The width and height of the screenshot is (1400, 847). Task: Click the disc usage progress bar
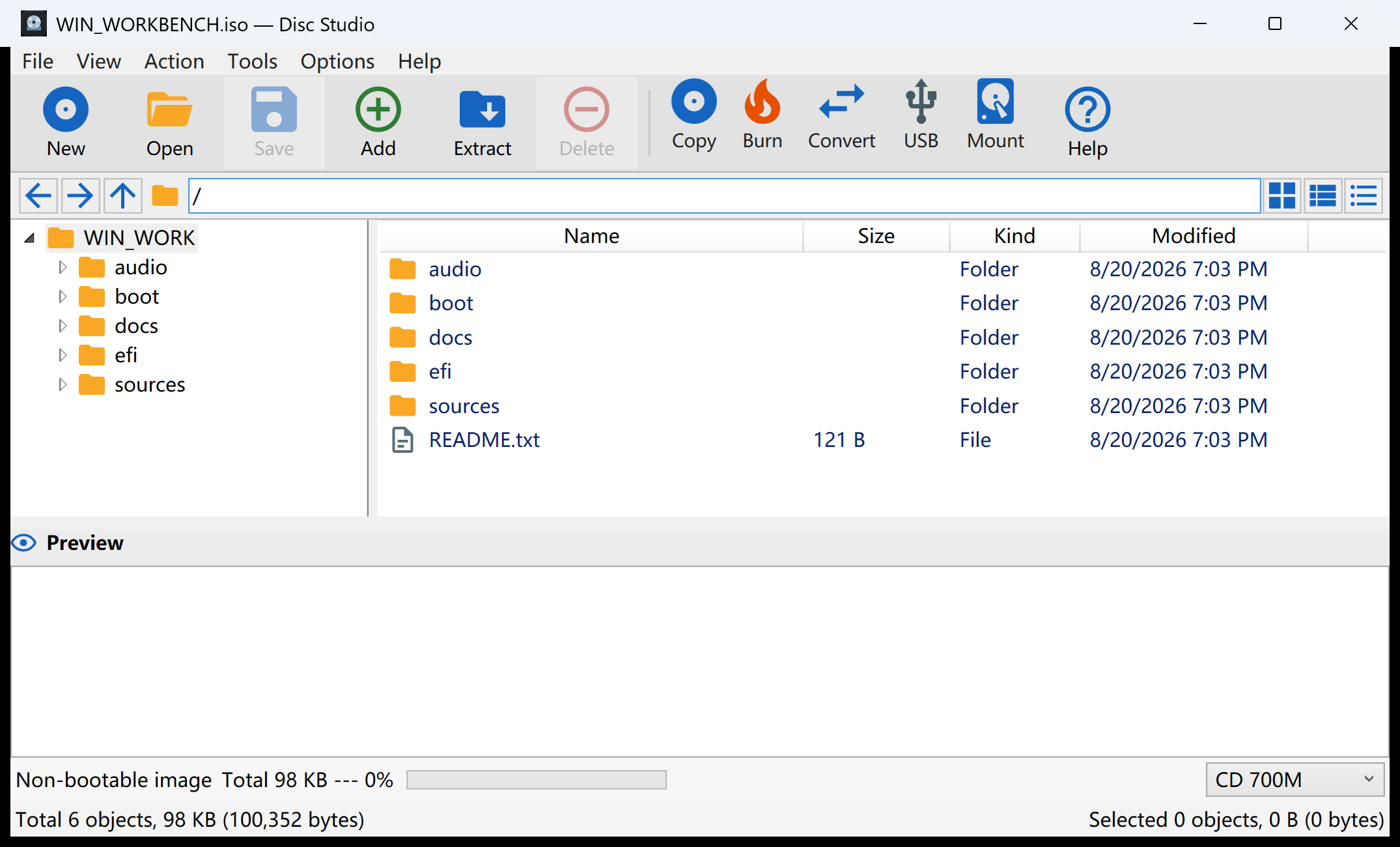coord(537,780)
